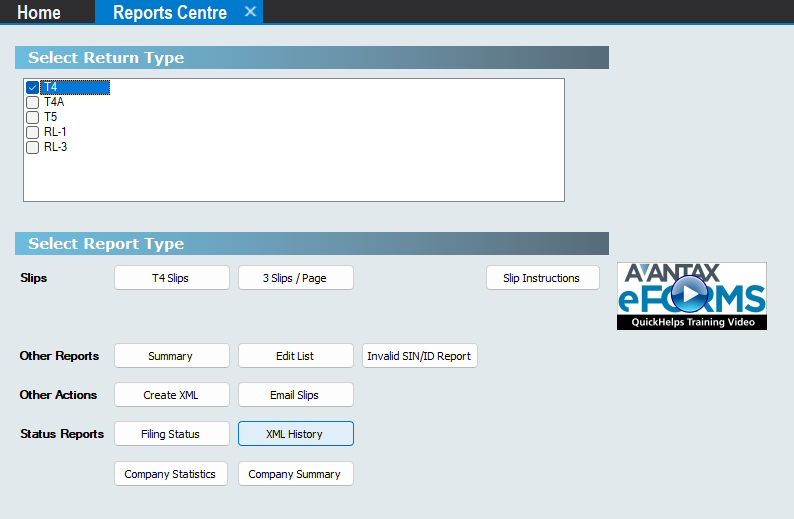The image size is (794, 519).
Task: Close the Reports Centre tab
Action: [250, 12]
